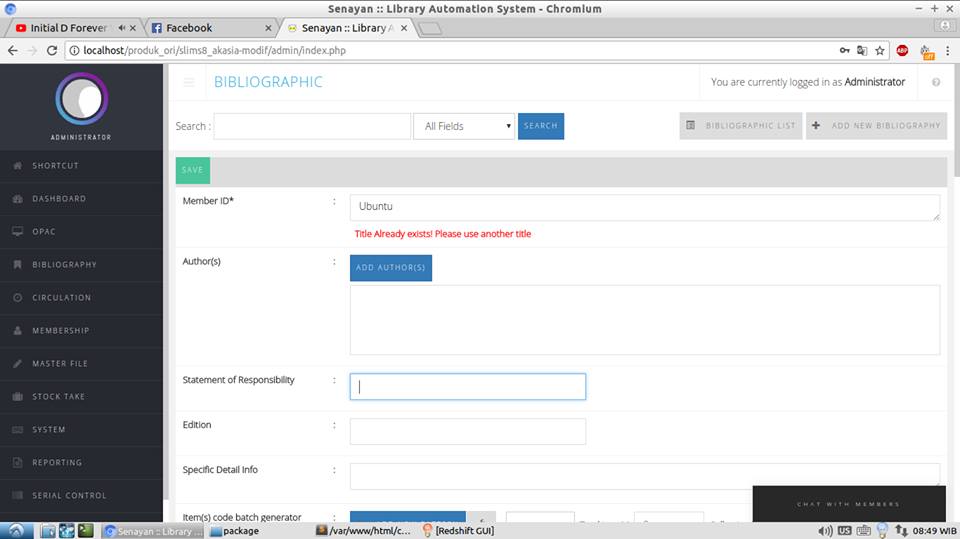Image resolution: width=960 pixels, height=539 pixels.
Task: Click the volume icon in the system tray
Action: click(x=825, y=531)
